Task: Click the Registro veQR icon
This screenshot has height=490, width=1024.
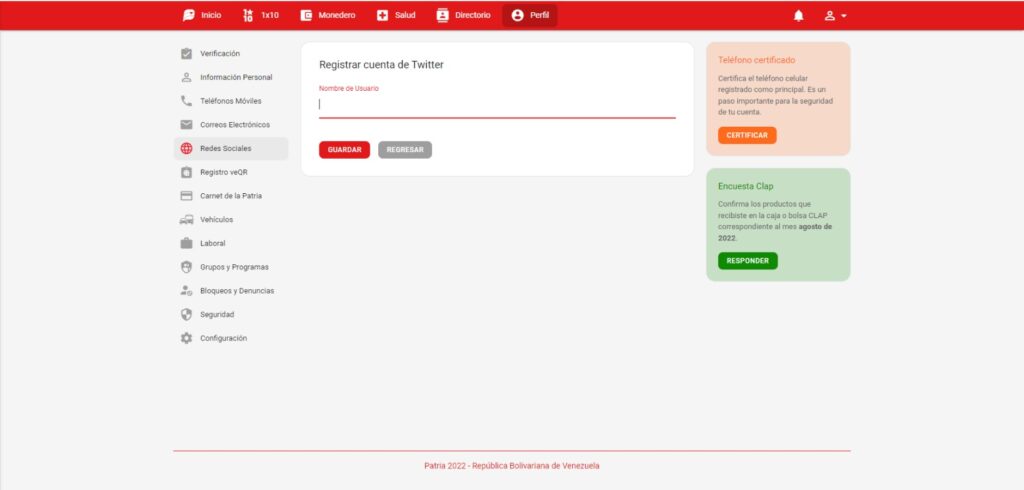Action: [186, 172]
